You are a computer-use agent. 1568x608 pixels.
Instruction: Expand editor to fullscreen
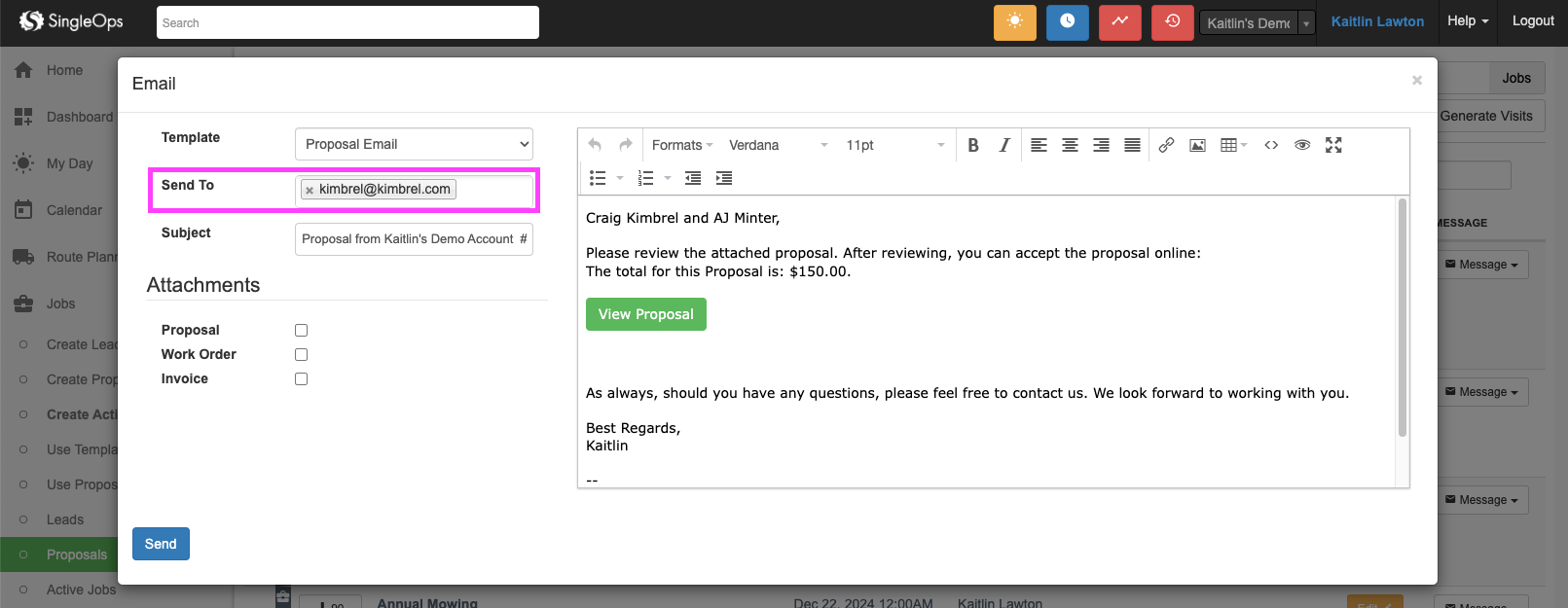point(1333,145)
